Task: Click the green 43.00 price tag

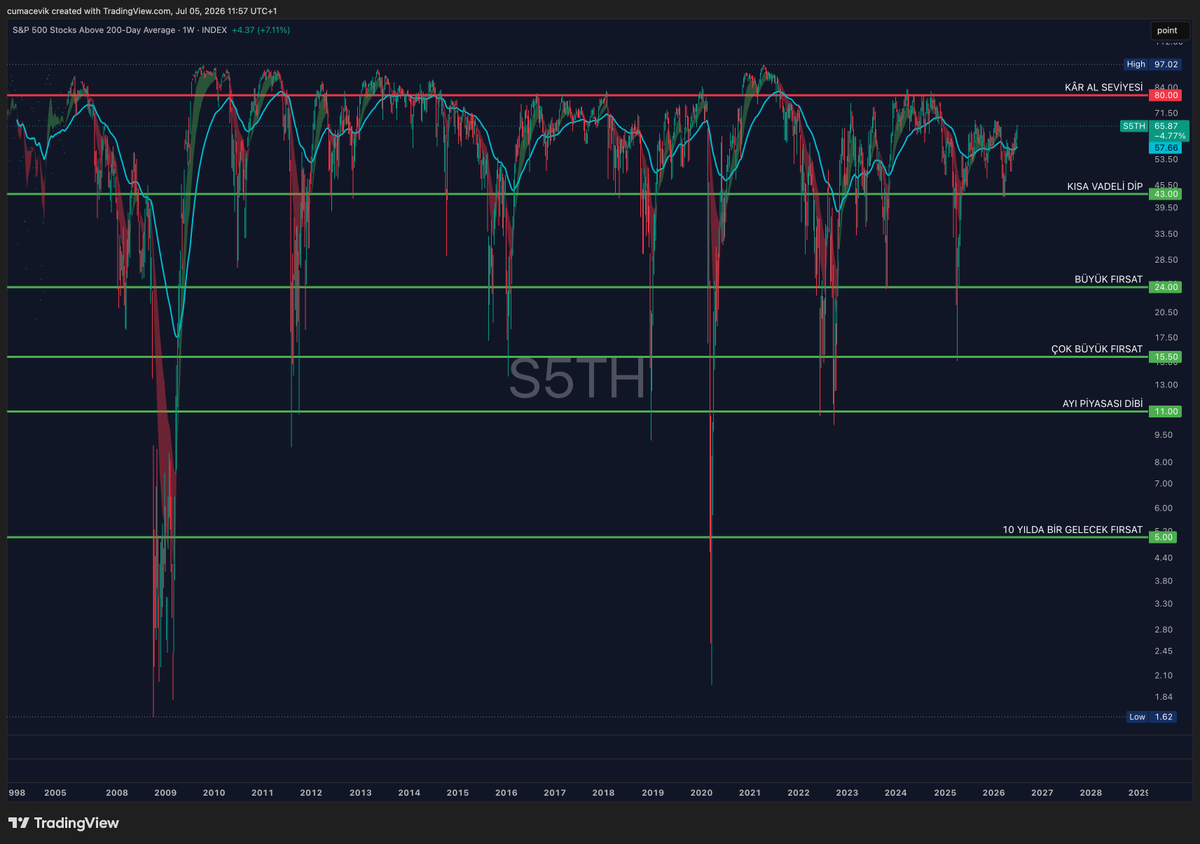Action: click(x=1165, y=194)
